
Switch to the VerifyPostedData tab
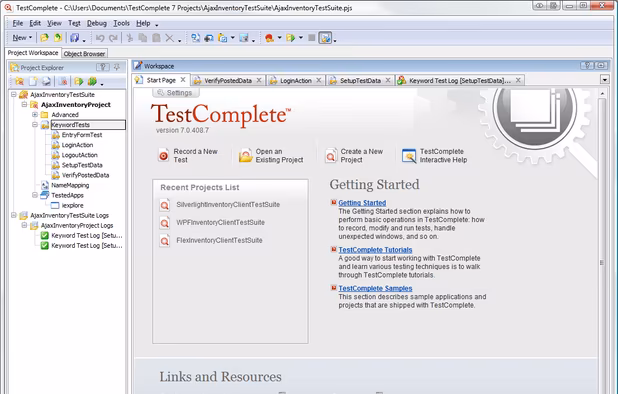click(x=228, y=80)
